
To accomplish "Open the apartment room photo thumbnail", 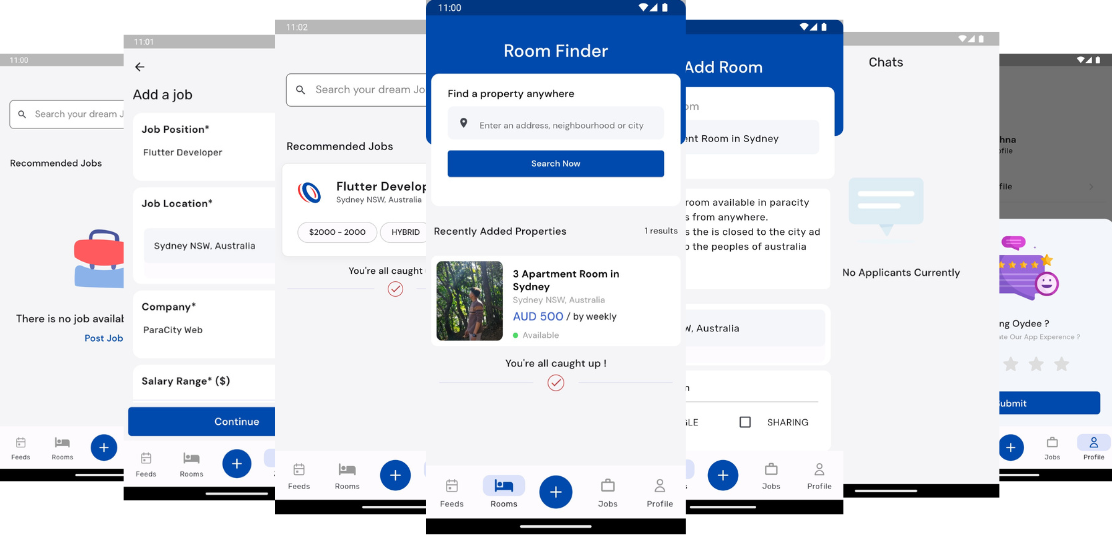I will tap(470, 301).
